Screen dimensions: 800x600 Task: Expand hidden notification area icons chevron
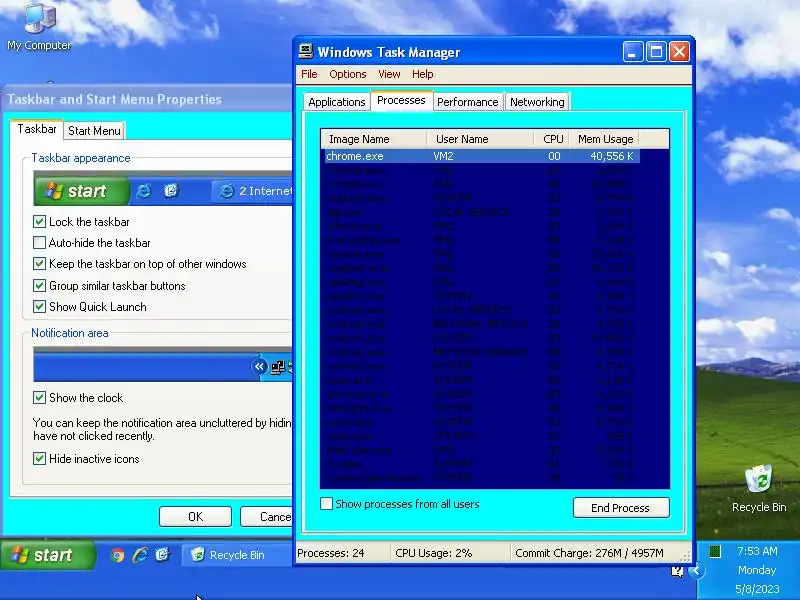[695, 571]
